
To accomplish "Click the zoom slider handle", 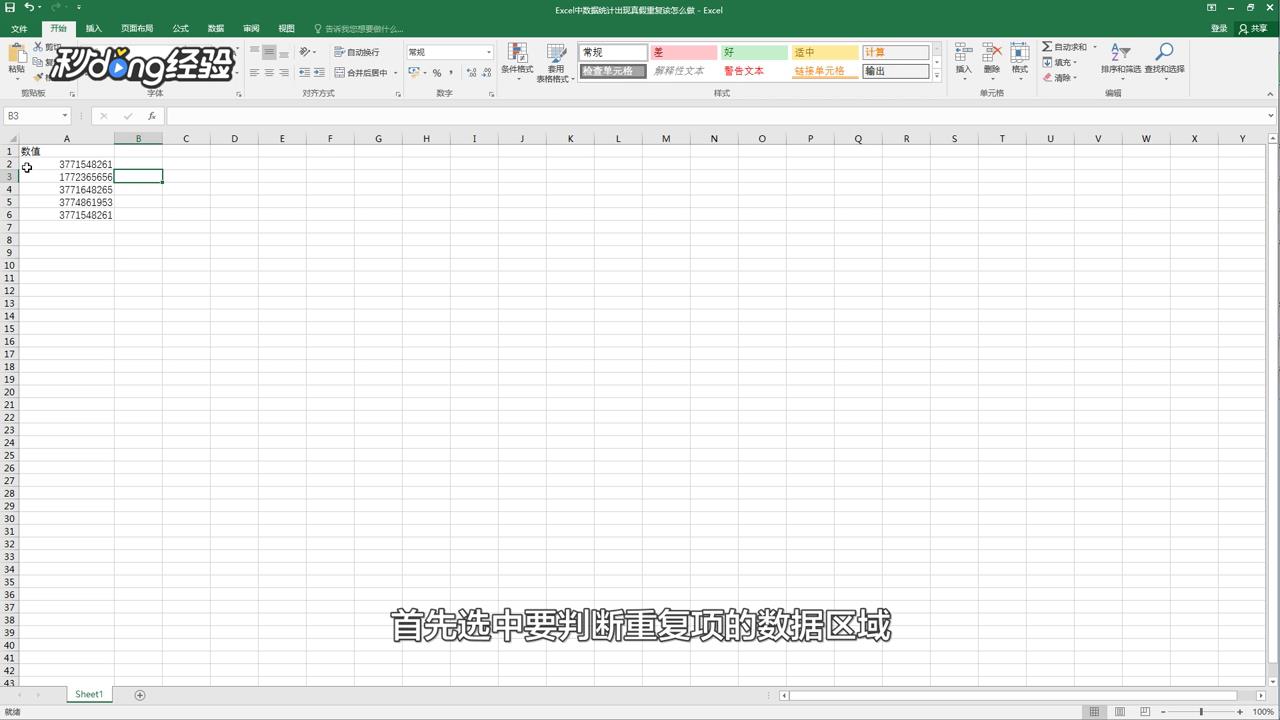I will (x=1201, y=712).
